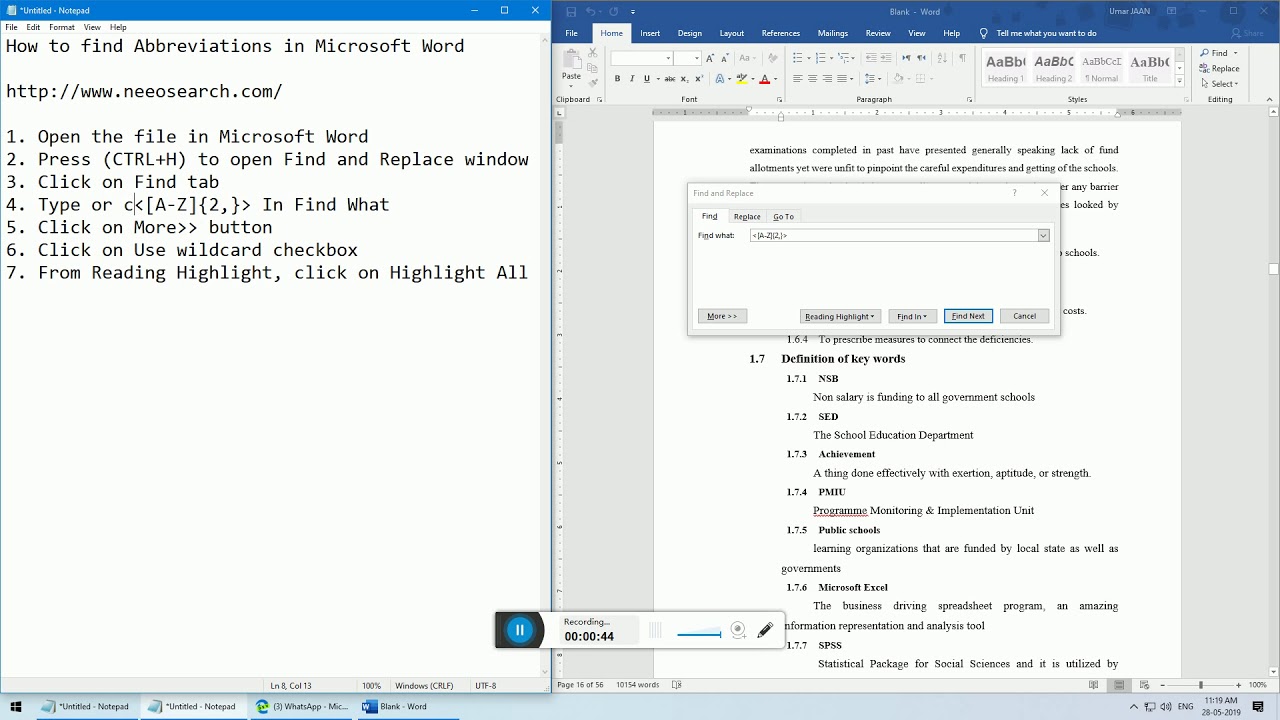Click the More >> button
Image resolution: width=1280 pixels, height=720 pixels.
[x=722, y=316]
